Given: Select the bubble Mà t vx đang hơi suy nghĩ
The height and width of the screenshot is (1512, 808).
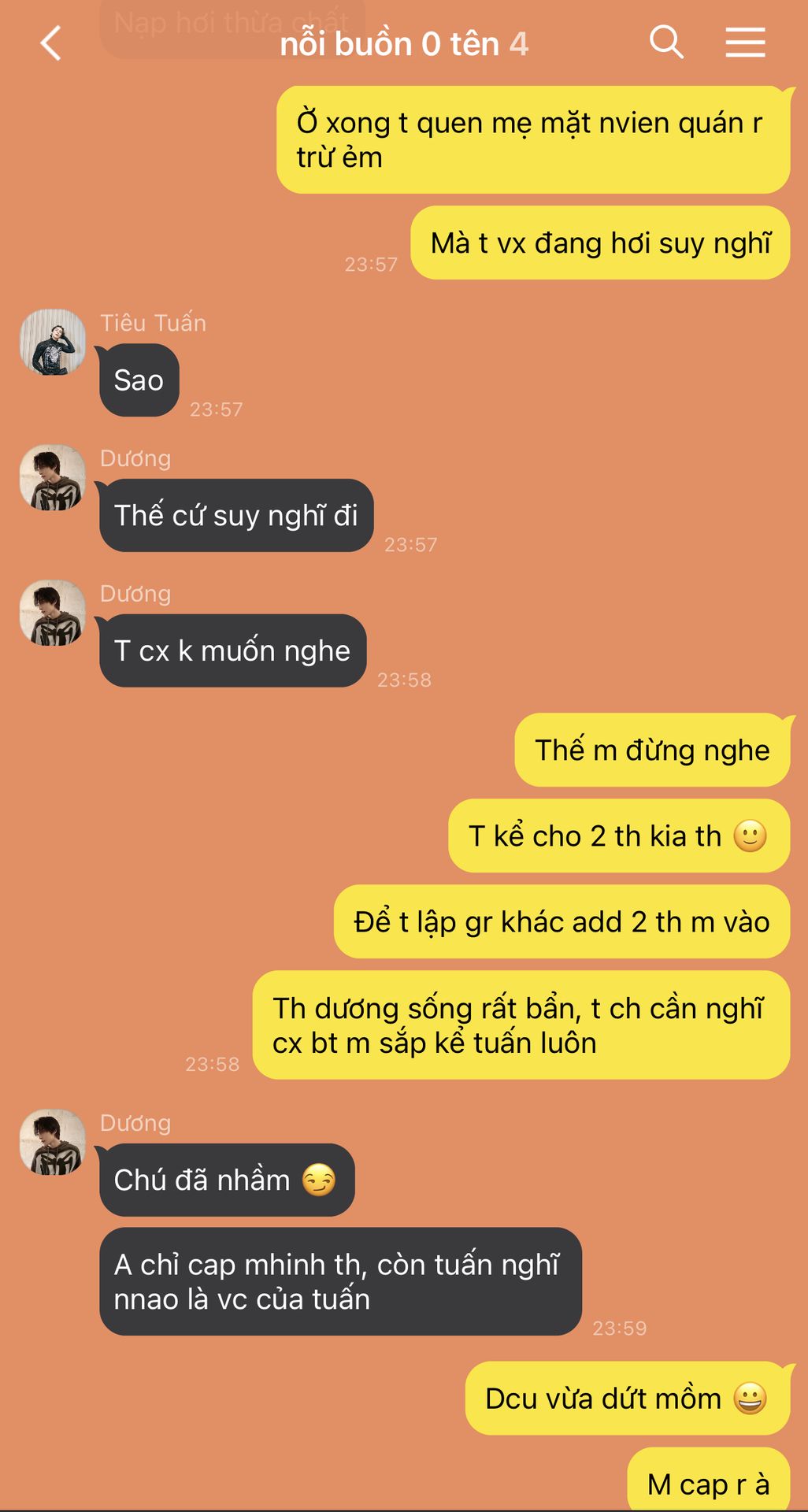Looking at the screenshot, I should coord(600,243).
